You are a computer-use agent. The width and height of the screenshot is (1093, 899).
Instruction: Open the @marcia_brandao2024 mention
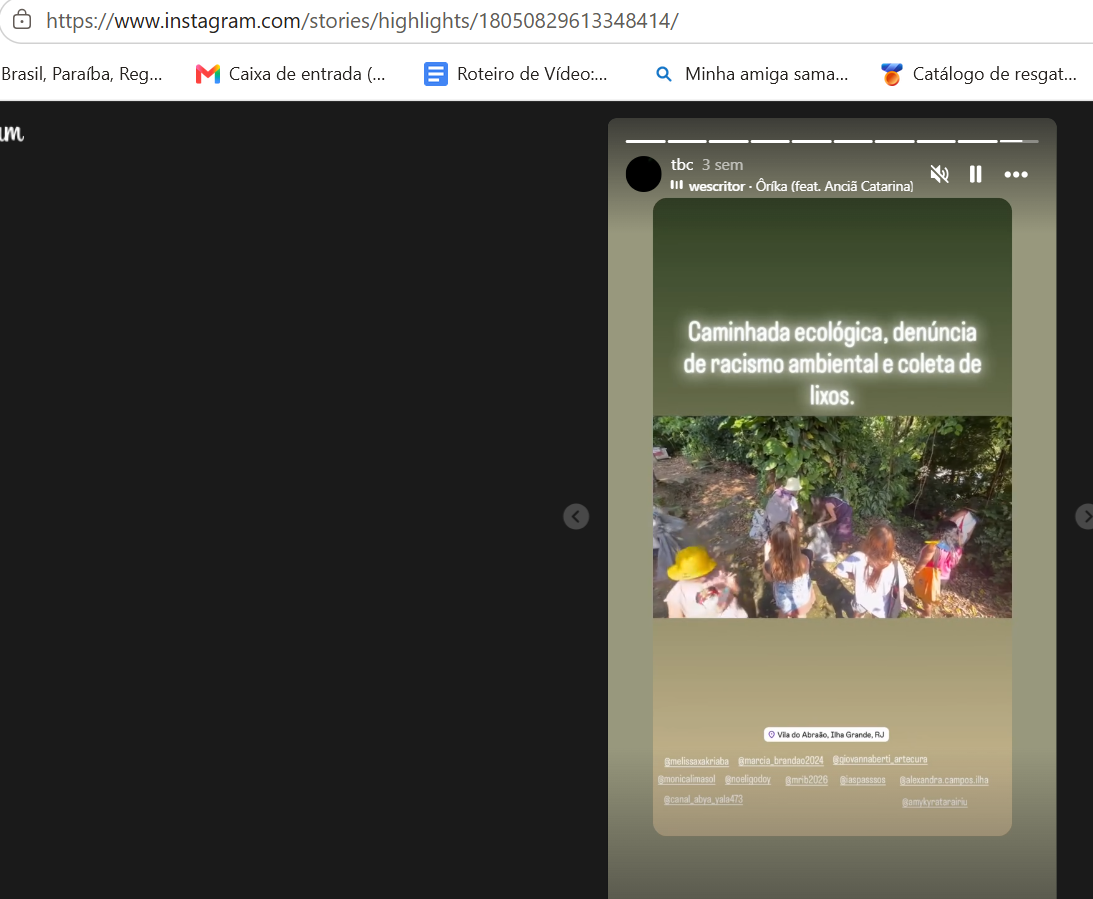[x=781, y=760]
